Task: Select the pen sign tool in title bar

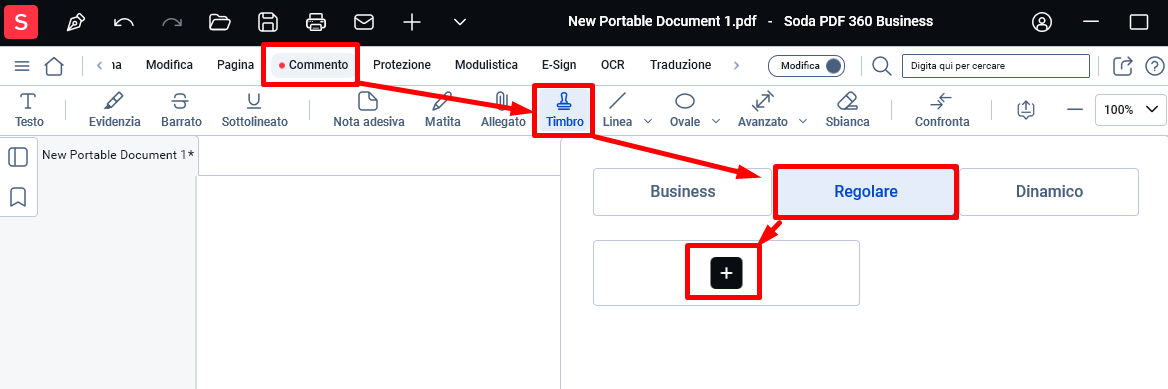Action: pyautogui.click(x=76, y=22)
